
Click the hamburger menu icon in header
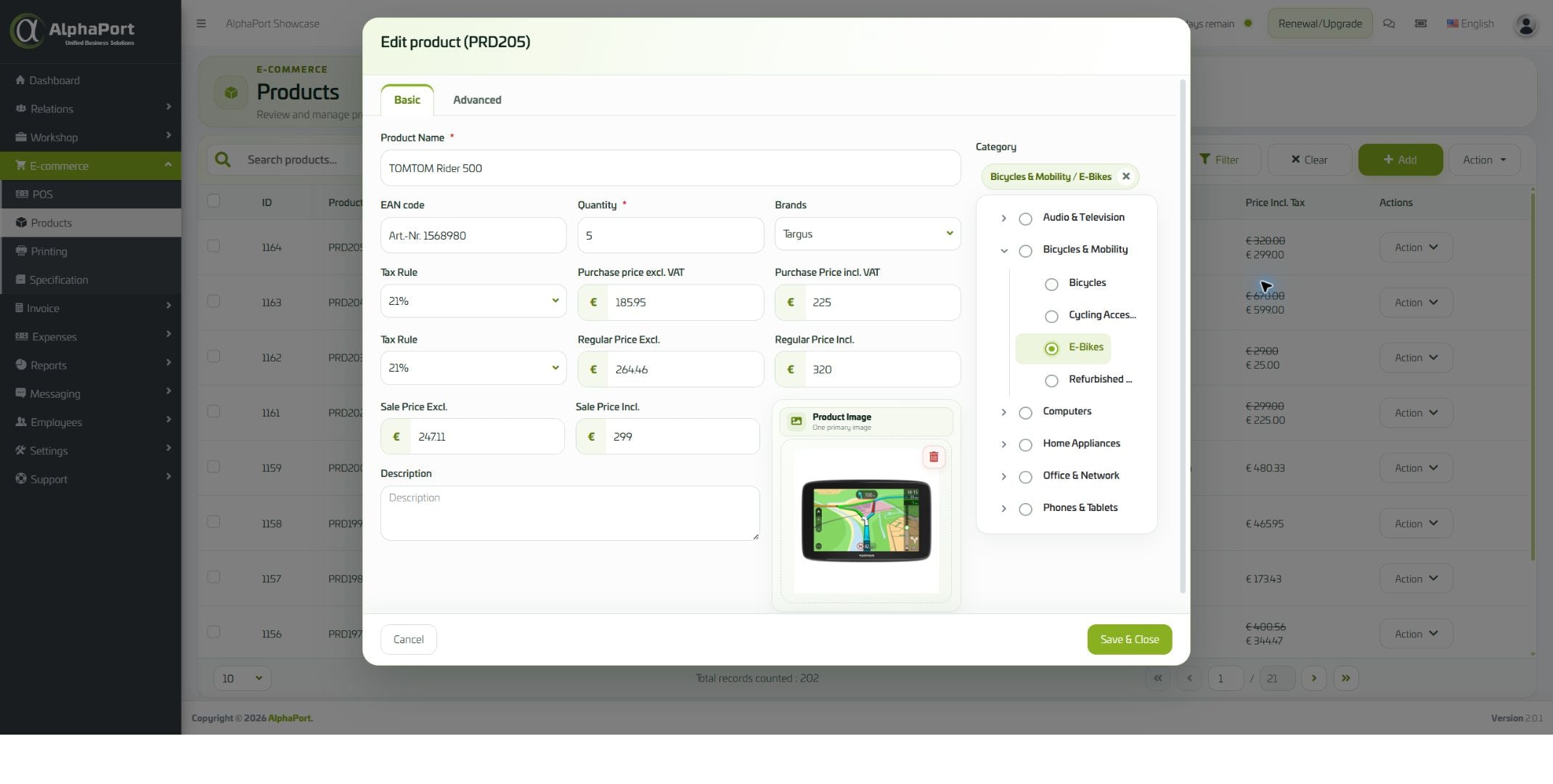[201, 23]
